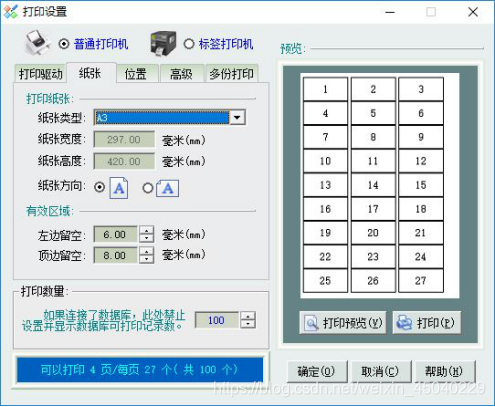This screenshot has height=407, width=495.
Task: Click the ordinary printer icon
Action: point(38,43)
